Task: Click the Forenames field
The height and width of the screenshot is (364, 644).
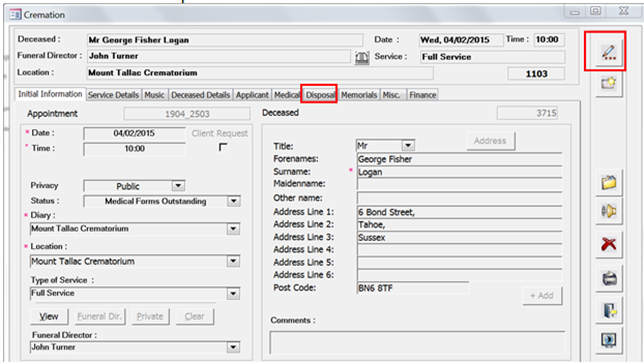Action: [x=459, y=159]
